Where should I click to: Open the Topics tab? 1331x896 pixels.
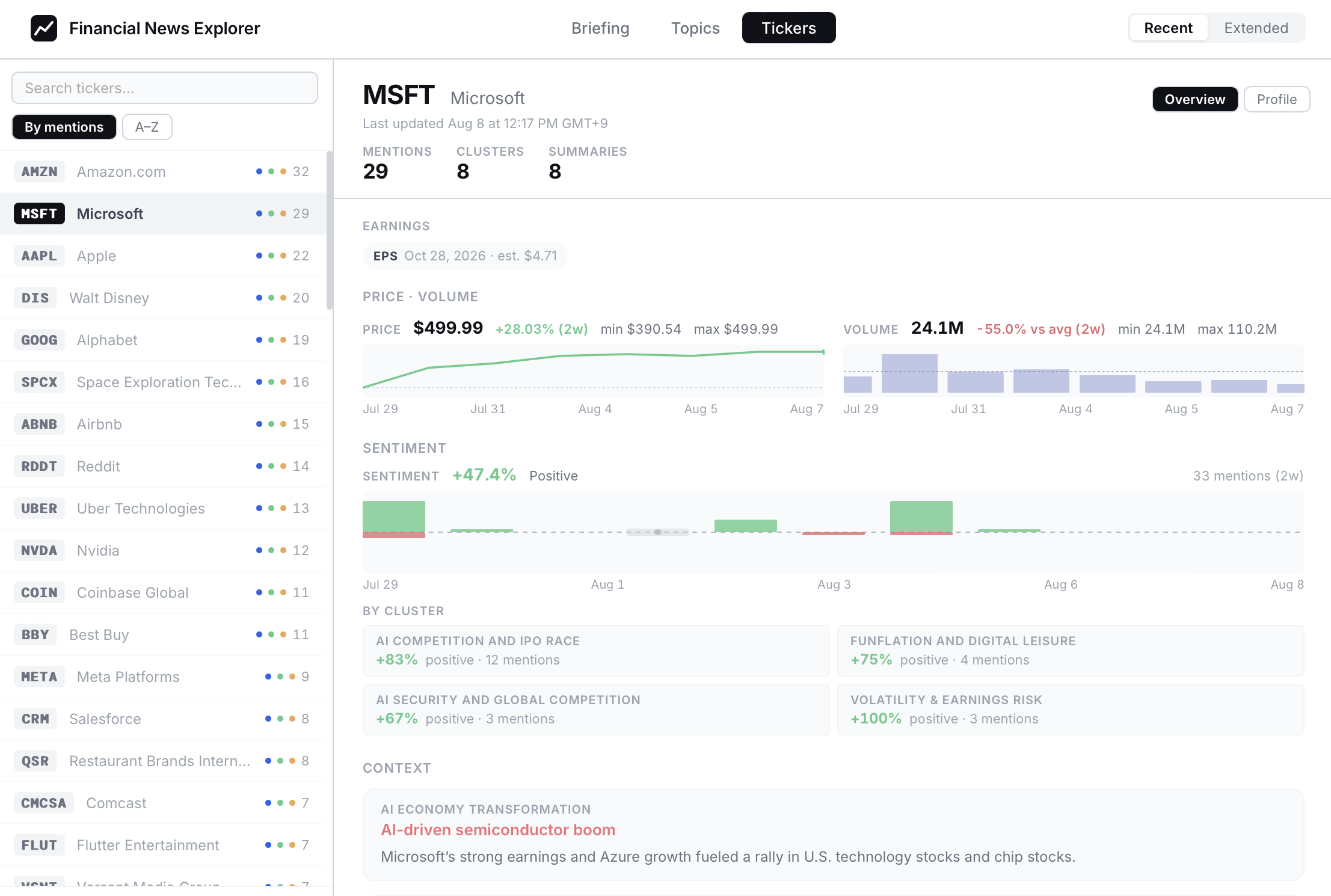(x=695, y=28)
